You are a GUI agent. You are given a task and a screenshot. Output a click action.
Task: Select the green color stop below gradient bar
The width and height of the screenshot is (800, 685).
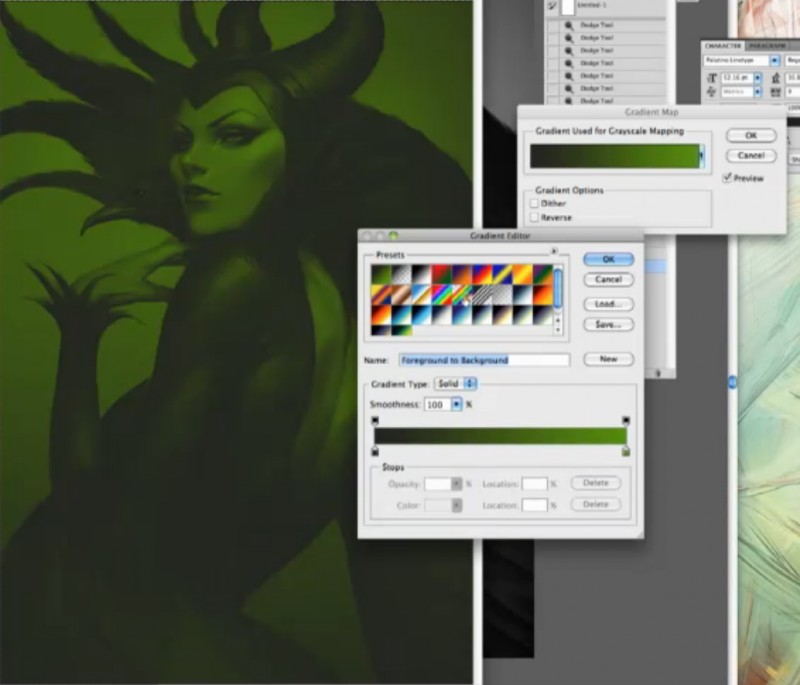click(x=626, y=451)
